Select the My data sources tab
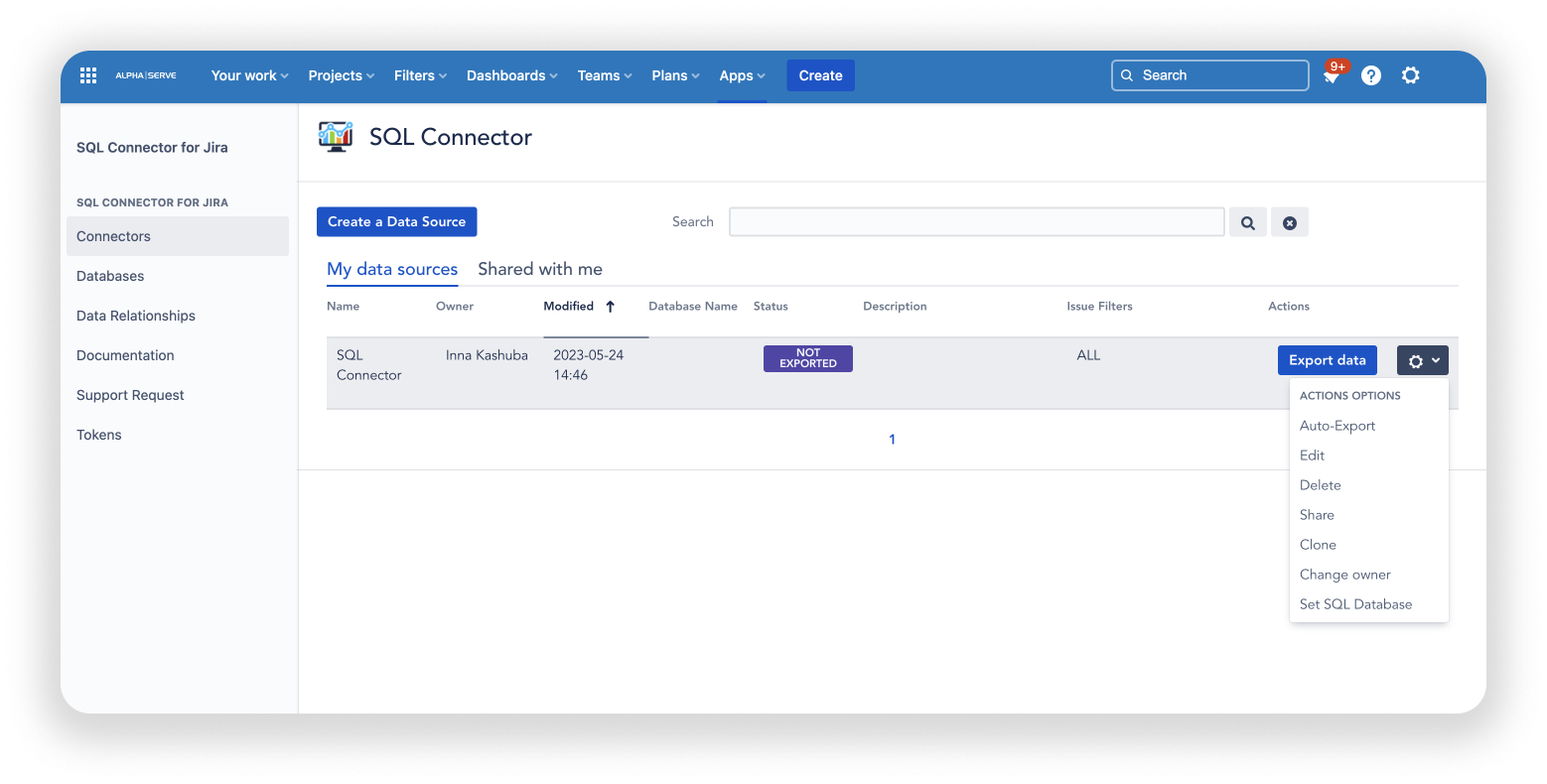The height and width of the screenshot is (784, 1547). pyautogui.click(x=392, y=269)
